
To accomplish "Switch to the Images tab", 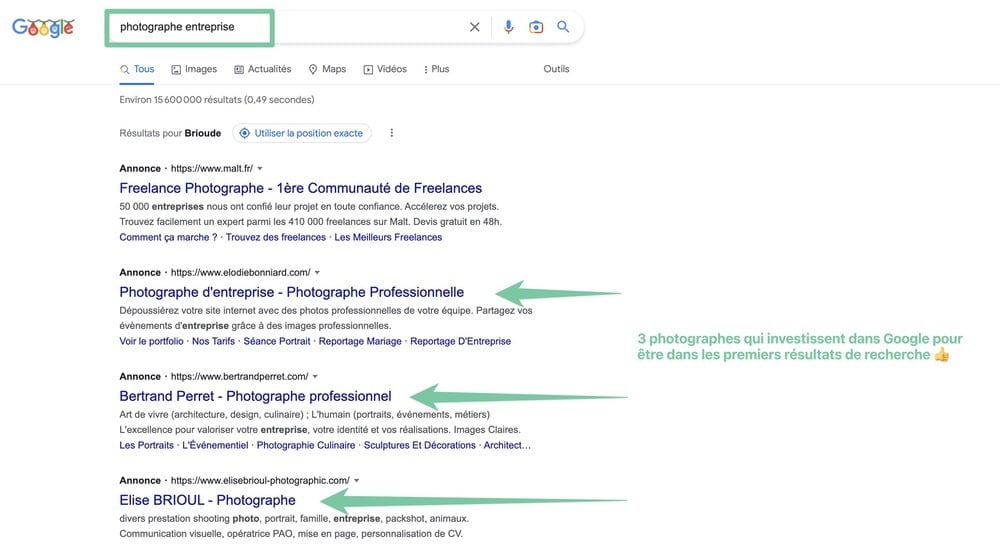I will (194, 69).
